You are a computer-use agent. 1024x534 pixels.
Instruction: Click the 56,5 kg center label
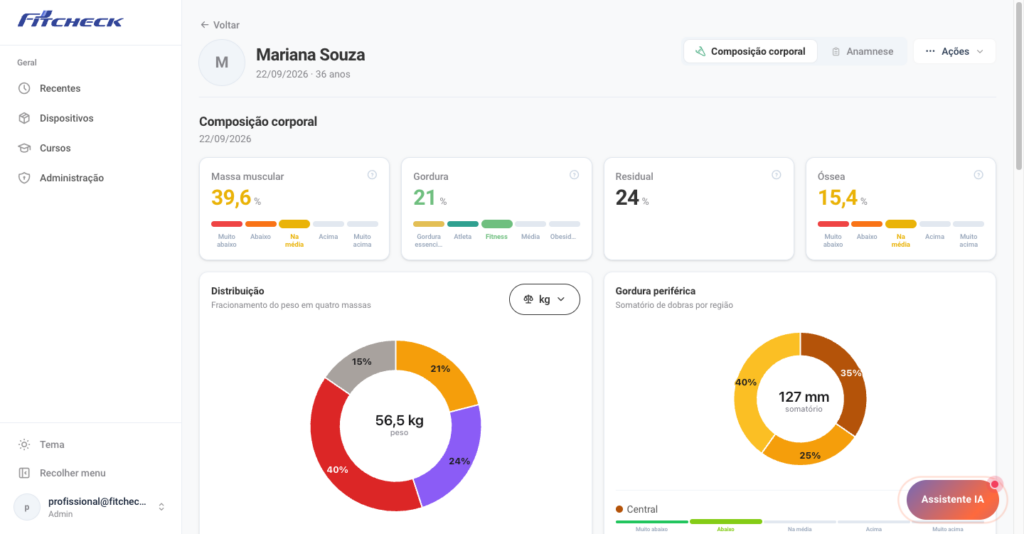click(x=399, y=420)
